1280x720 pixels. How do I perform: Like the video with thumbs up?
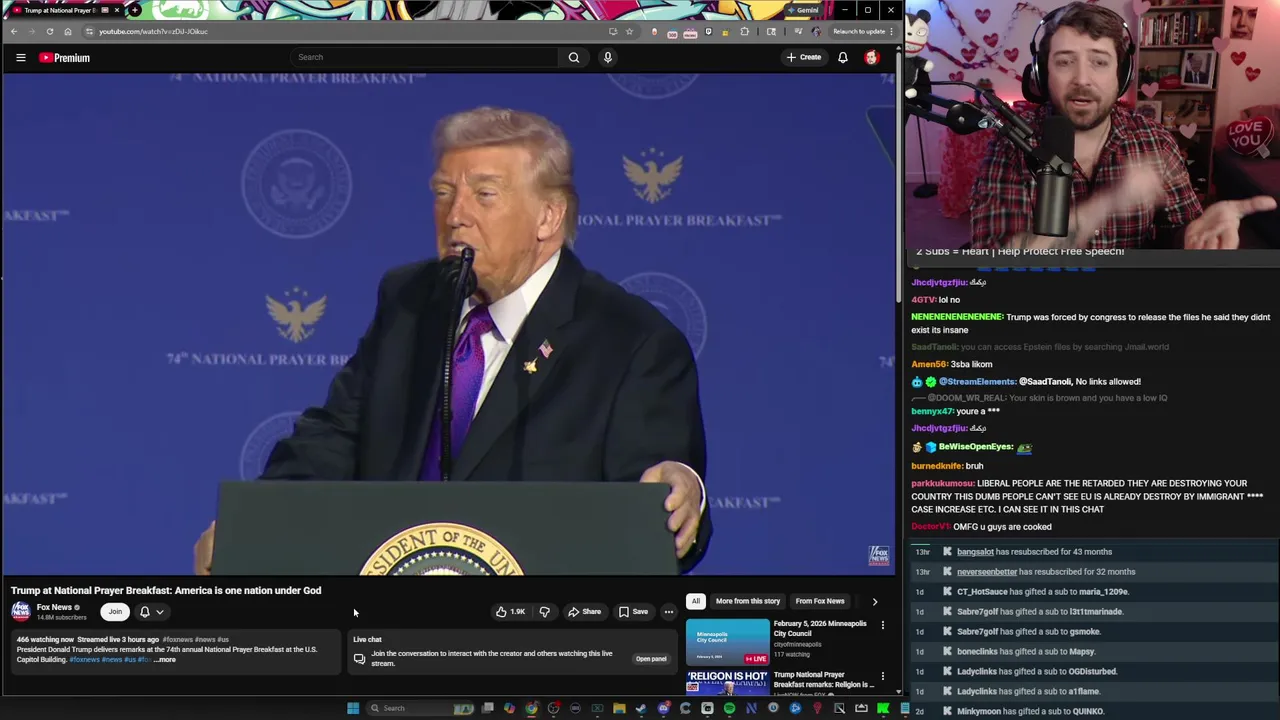pyautogui.click(x=511, y=612)
